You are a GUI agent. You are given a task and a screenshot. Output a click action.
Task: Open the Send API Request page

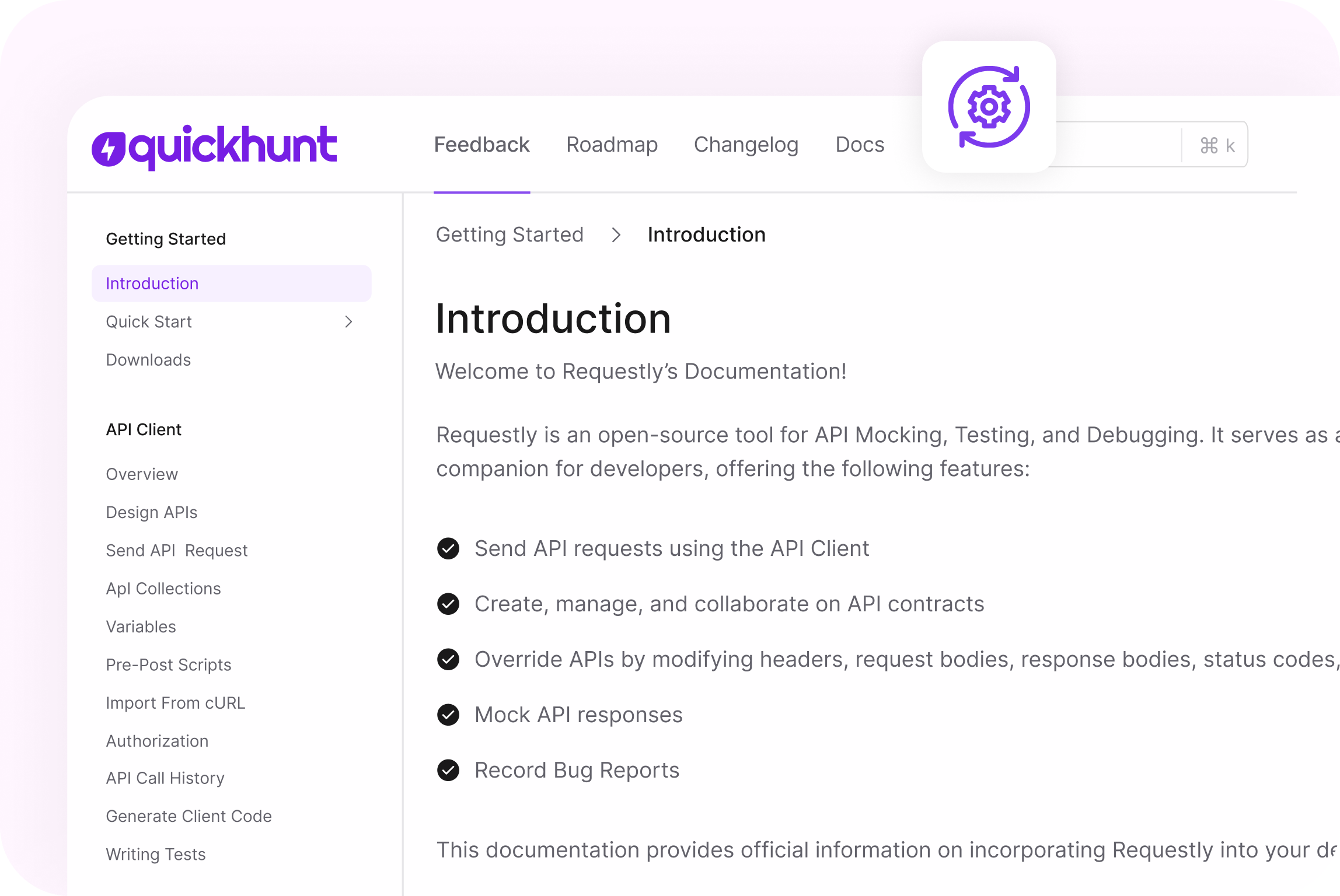coord(177,550)
